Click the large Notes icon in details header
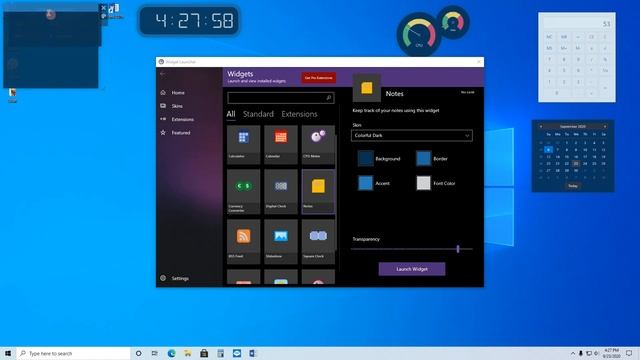The height and width of the screenshot is (360, 640). pyautogui.click(x=367, y=88)
